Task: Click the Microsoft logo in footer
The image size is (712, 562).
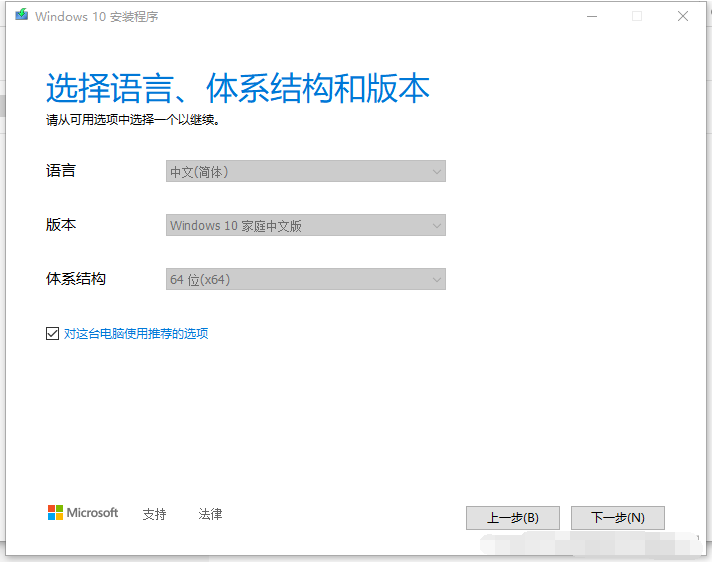Action: coord(83,513)
